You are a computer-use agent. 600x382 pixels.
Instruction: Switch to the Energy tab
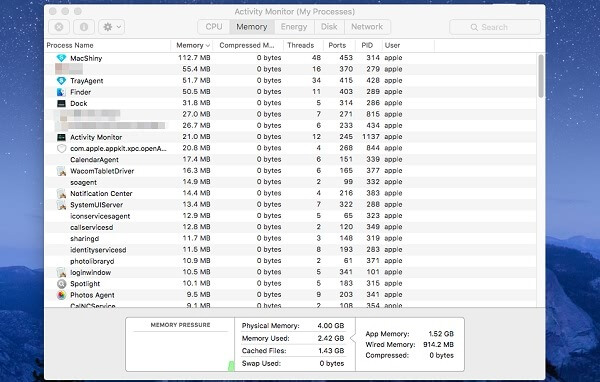click(294, 27)
